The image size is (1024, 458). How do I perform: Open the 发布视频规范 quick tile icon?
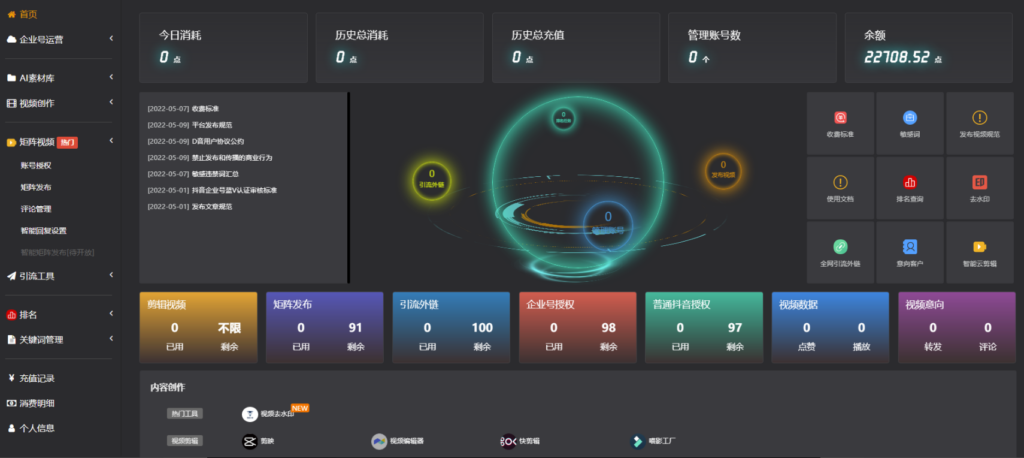pos(980,118)
